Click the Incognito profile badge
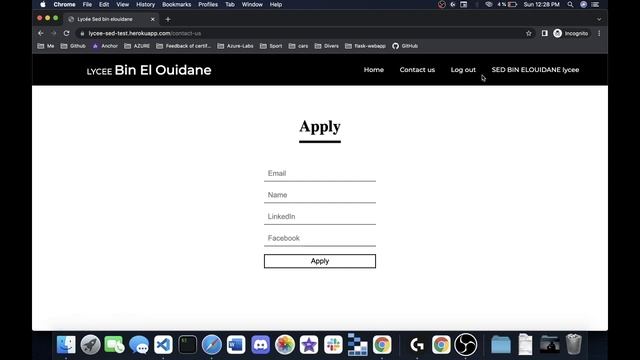The height and width of the screenshot is (360, 640). (571, 33)
